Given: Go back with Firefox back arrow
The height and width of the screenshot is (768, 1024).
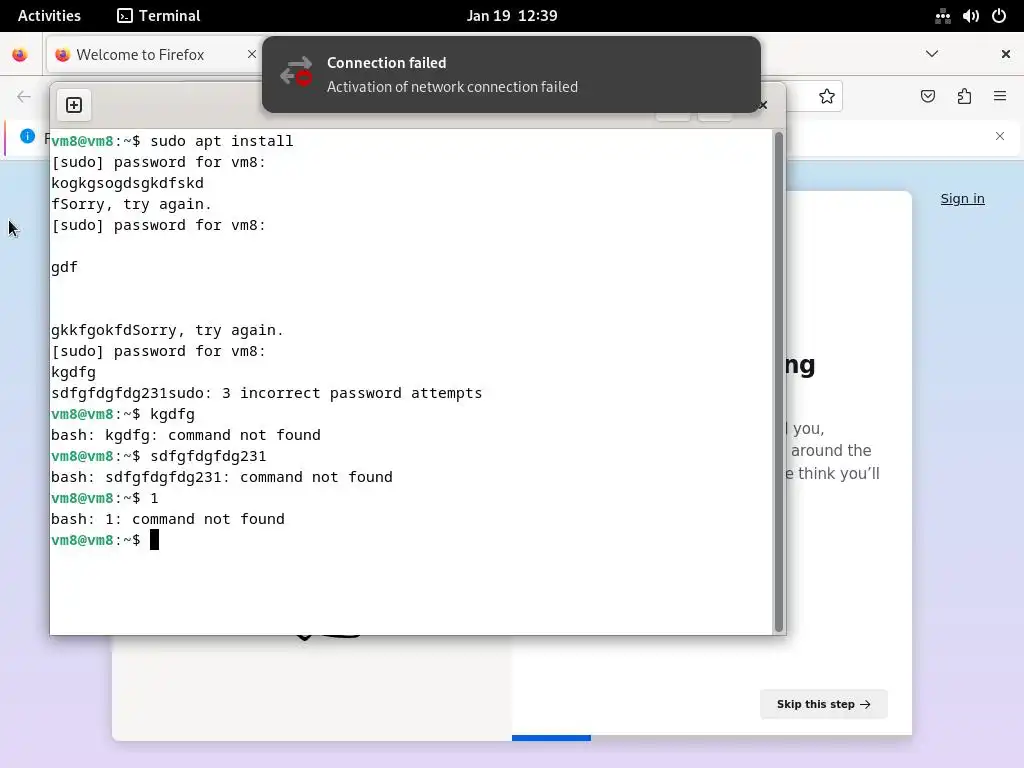Looking at the screenshot, I should point(24,97).
